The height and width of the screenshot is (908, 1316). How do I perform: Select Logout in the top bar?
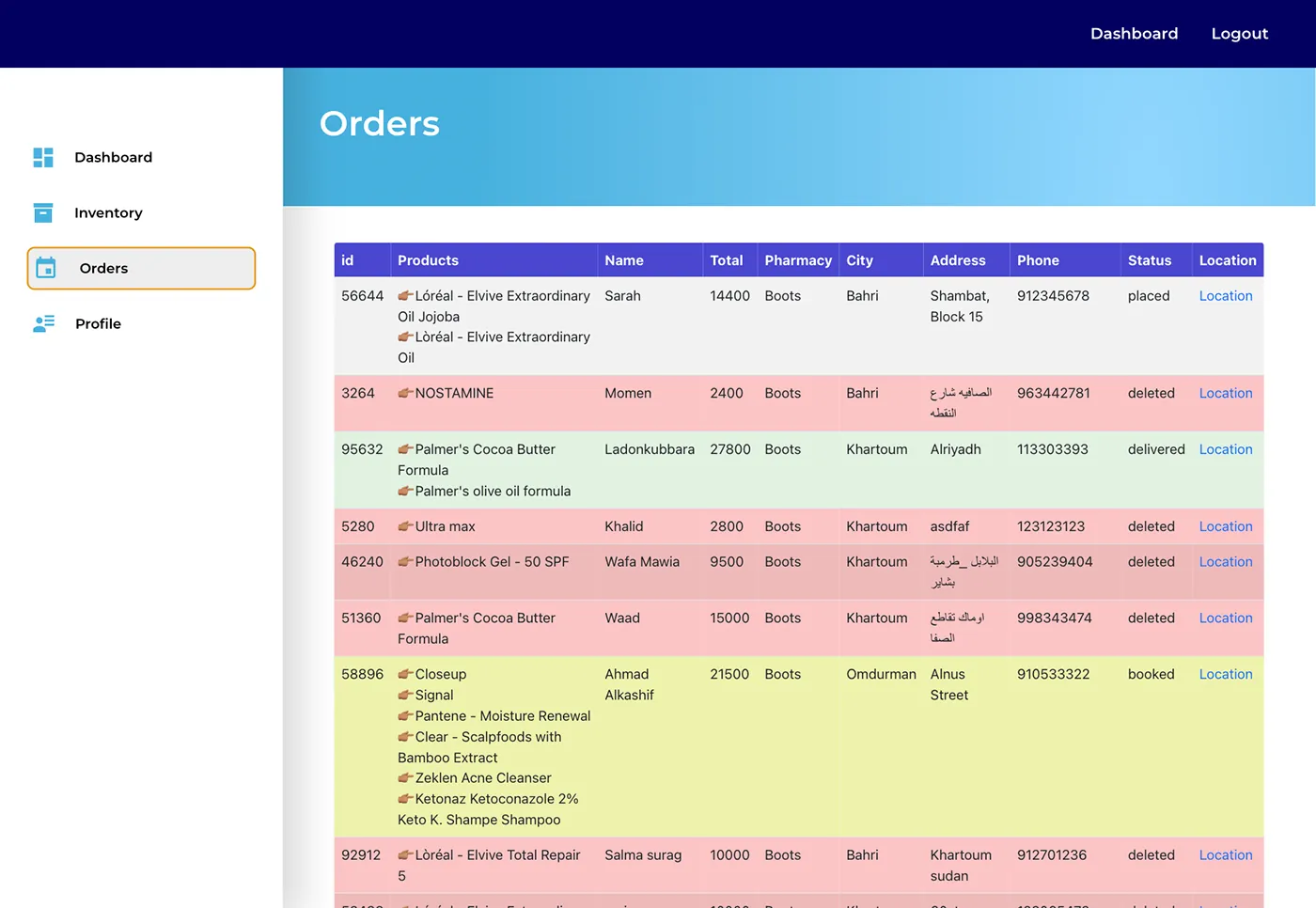pos(1239,34)
